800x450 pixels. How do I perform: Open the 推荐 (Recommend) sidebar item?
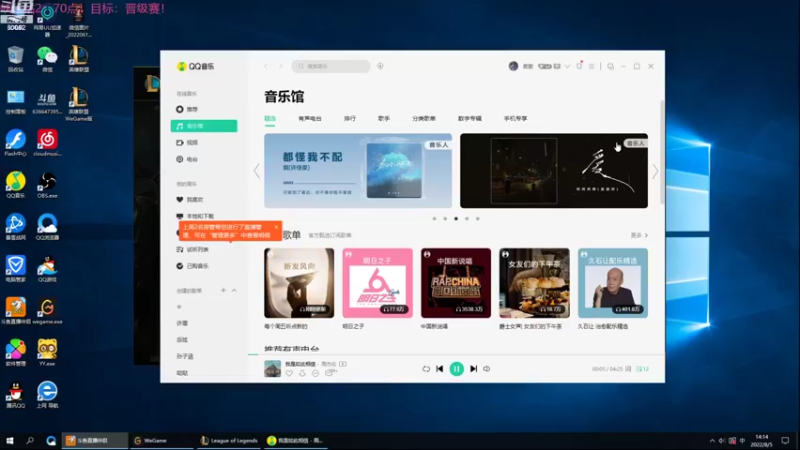(187, 109)
